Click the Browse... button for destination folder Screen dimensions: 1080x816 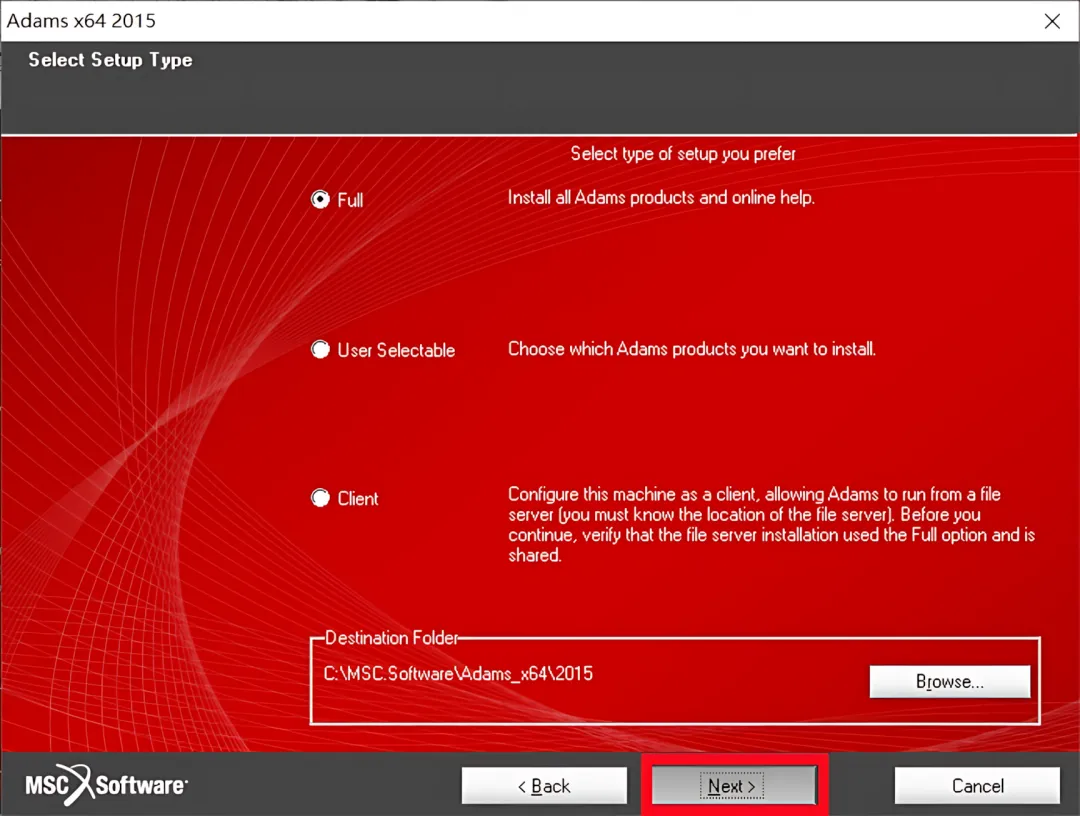point(950,682)
